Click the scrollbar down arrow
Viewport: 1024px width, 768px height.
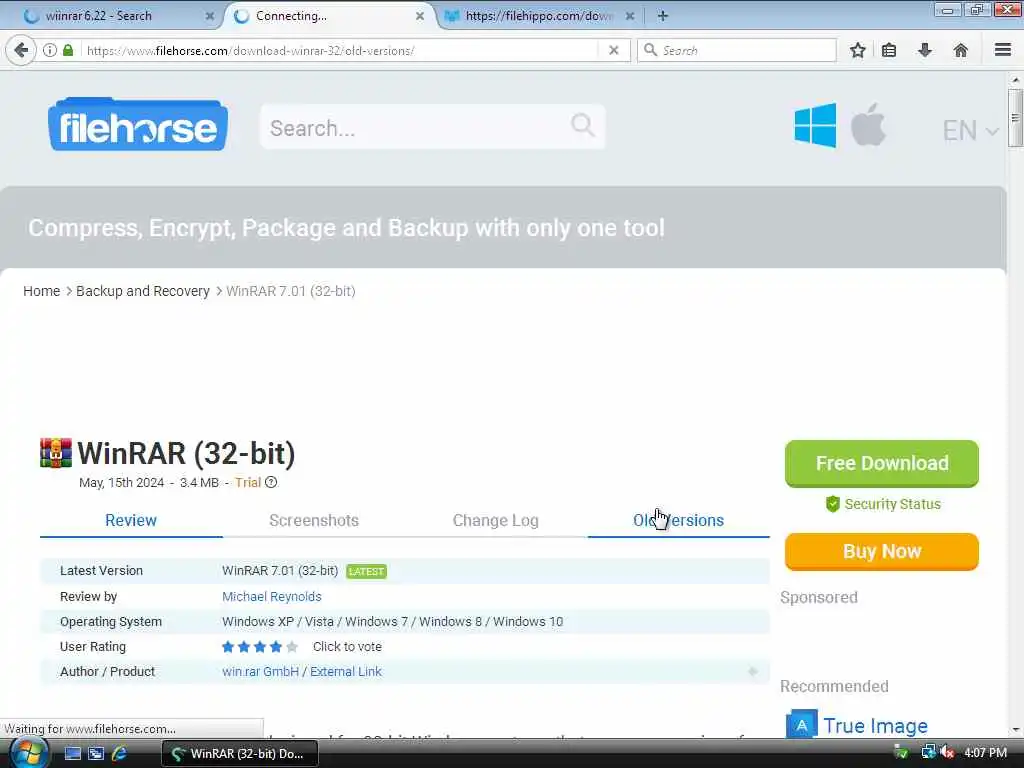1015,730
